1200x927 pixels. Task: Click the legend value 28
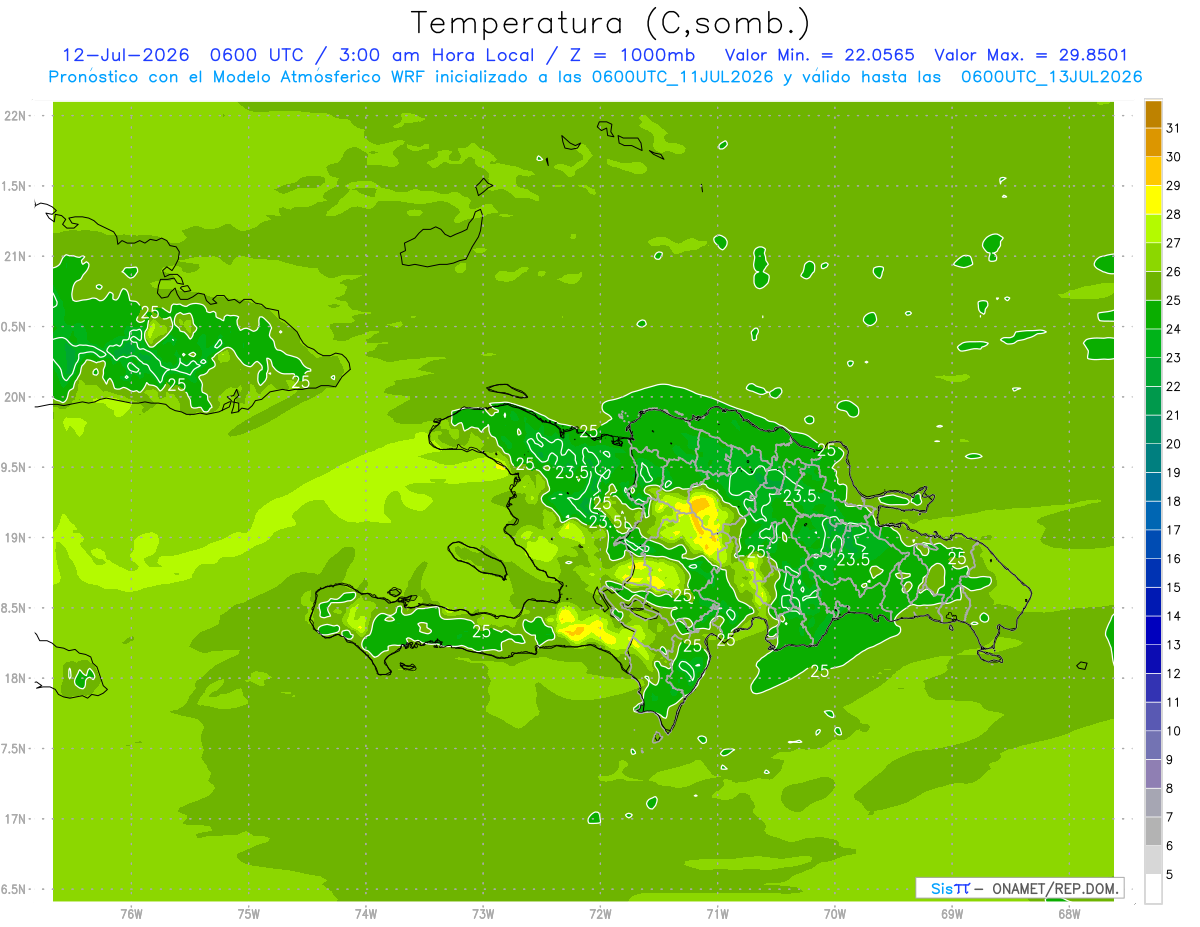[1174, 214]
